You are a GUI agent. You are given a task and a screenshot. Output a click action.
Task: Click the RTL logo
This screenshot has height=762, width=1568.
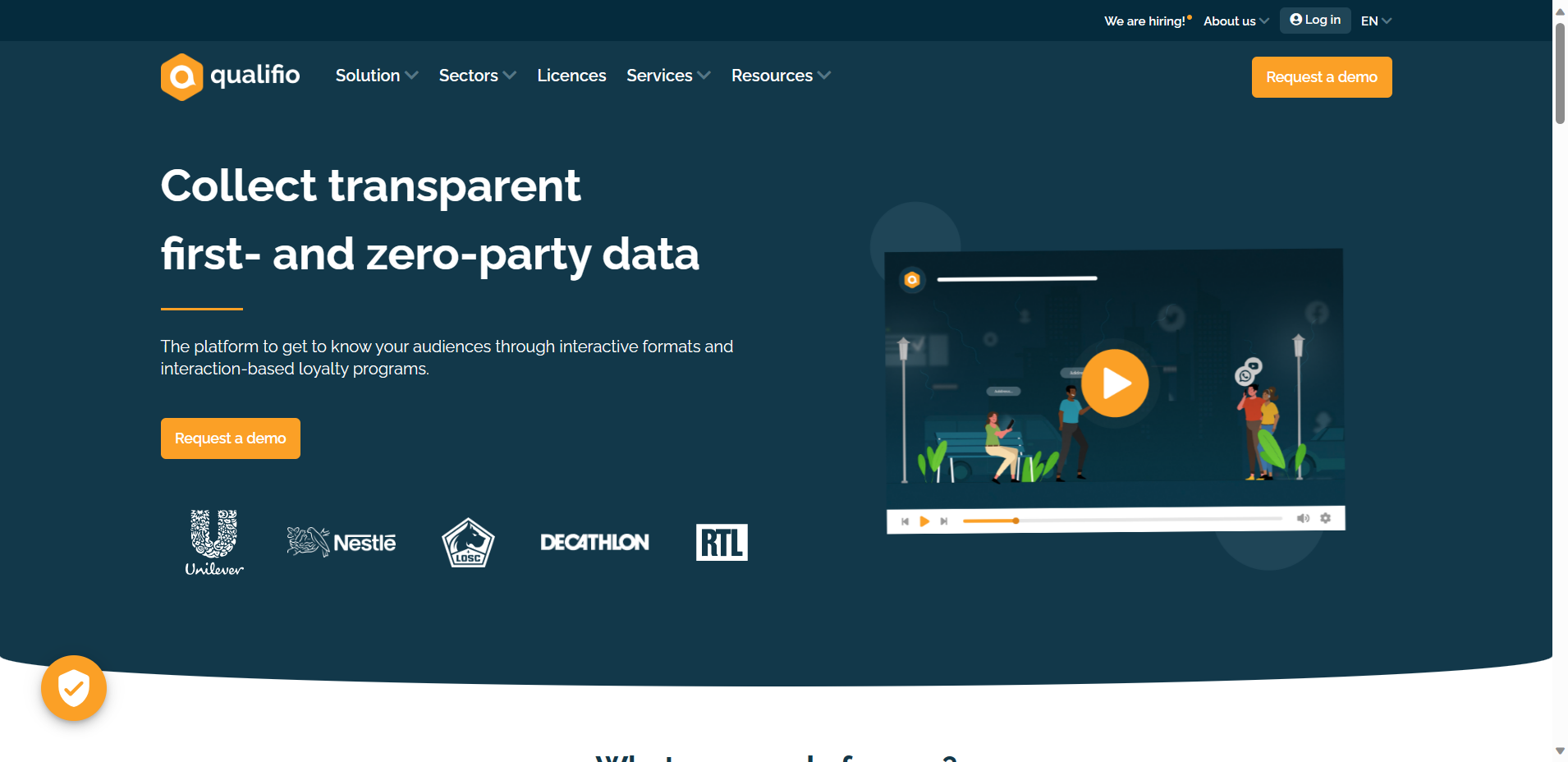(722, 543)
